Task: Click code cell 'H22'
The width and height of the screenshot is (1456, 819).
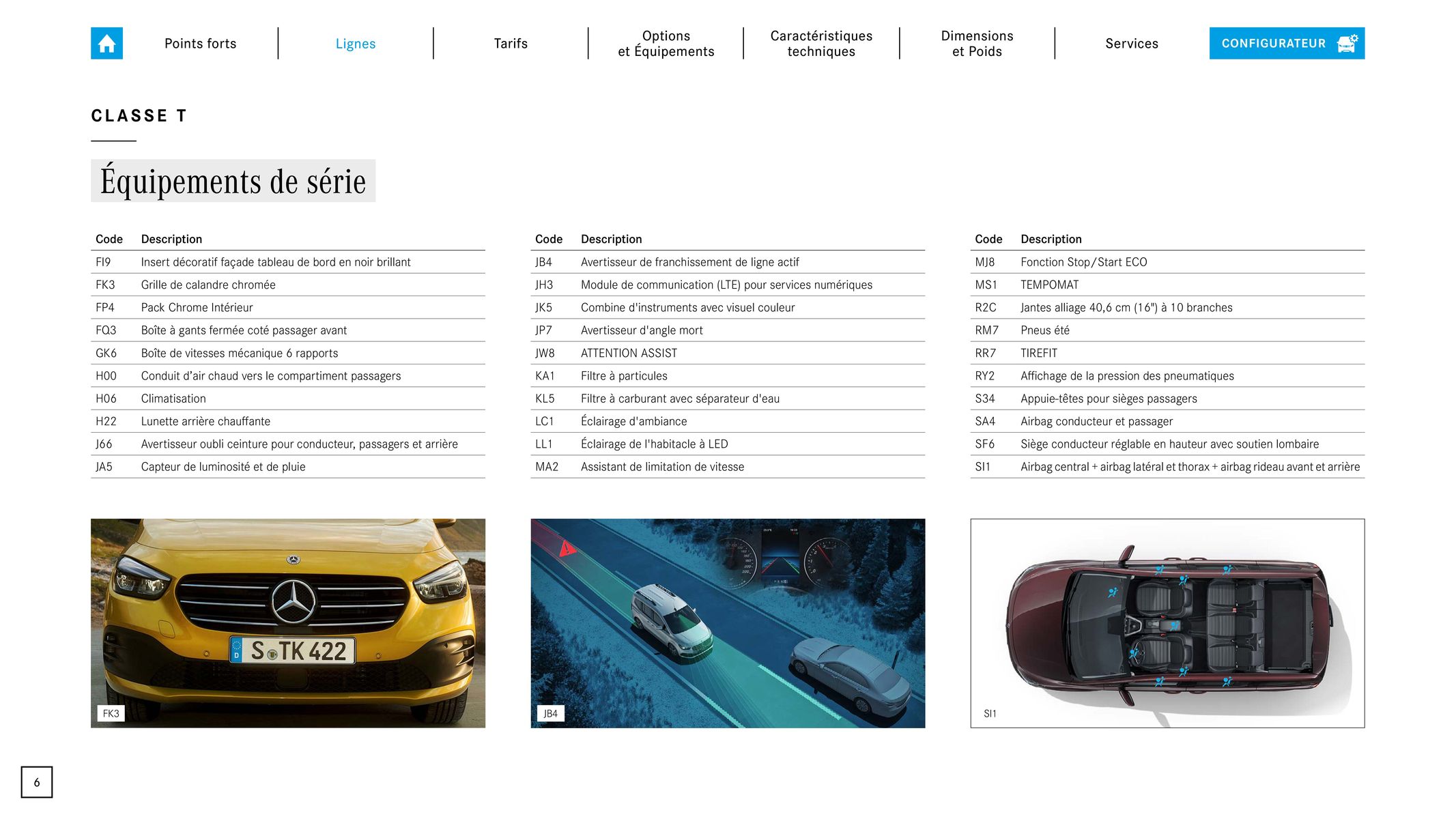Action: 106,421
